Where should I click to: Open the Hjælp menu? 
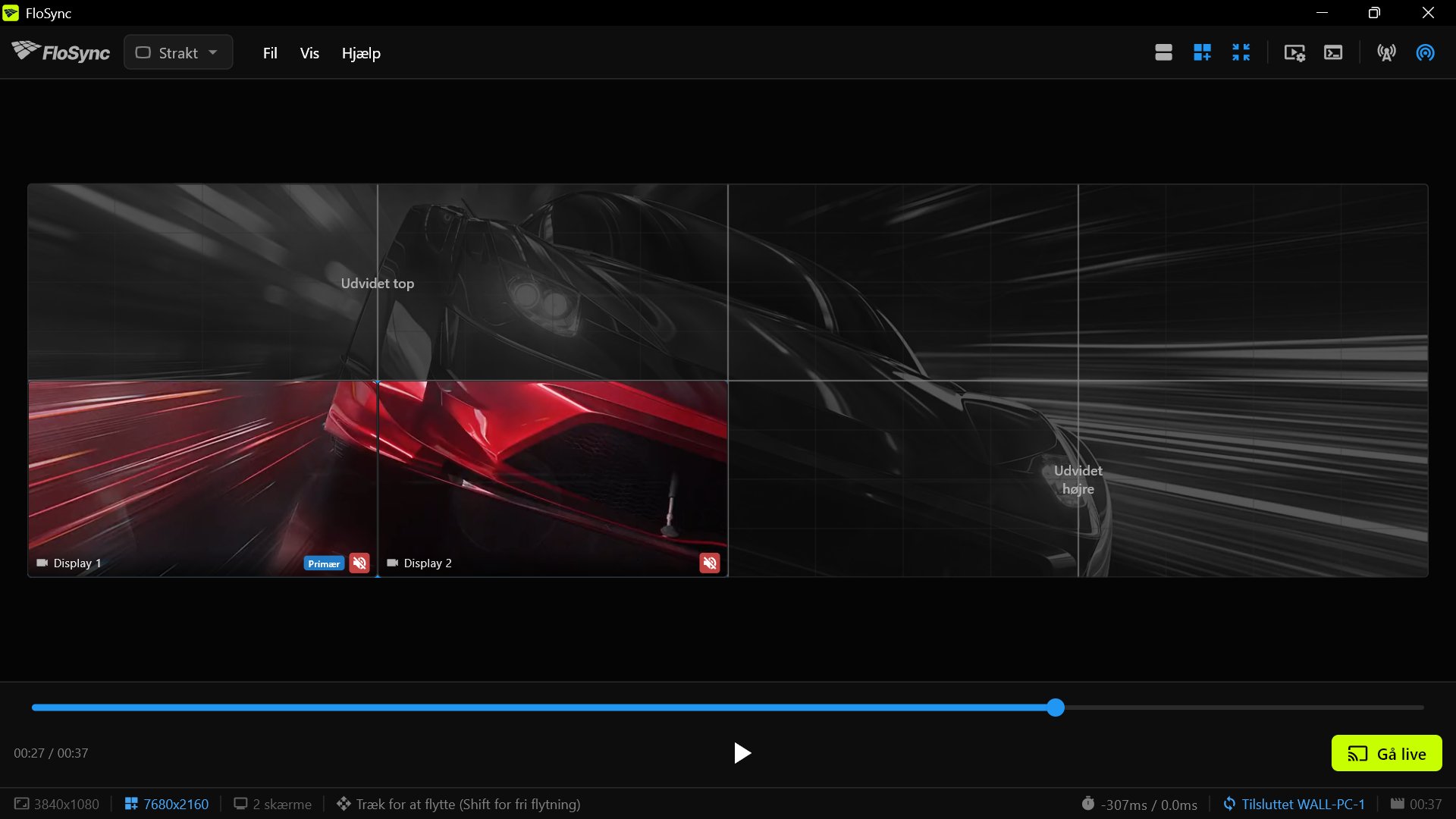pos(361,53)
